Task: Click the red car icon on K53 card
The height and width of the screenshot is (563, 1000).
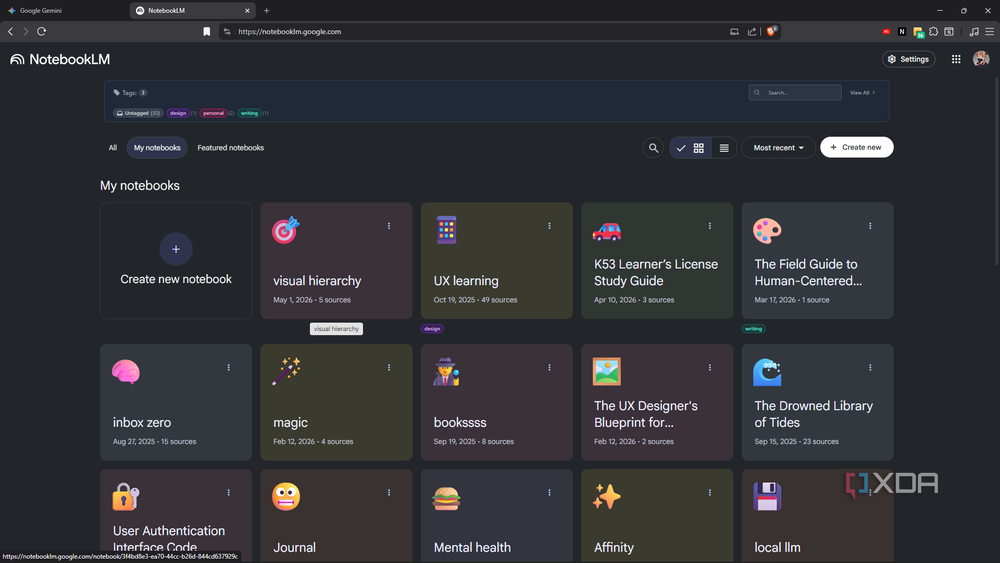Action: click(607, 231)
